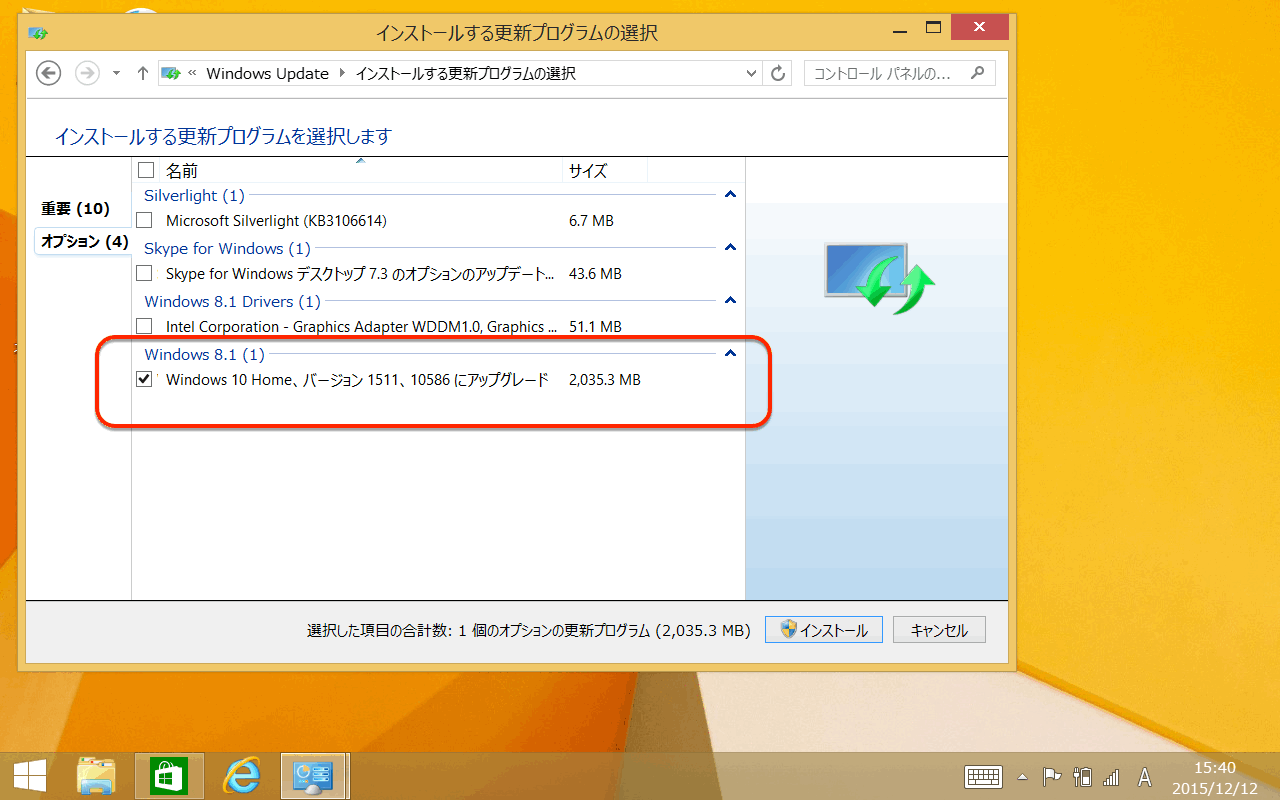Refresh the Windows Update page

tap(778, 73)
